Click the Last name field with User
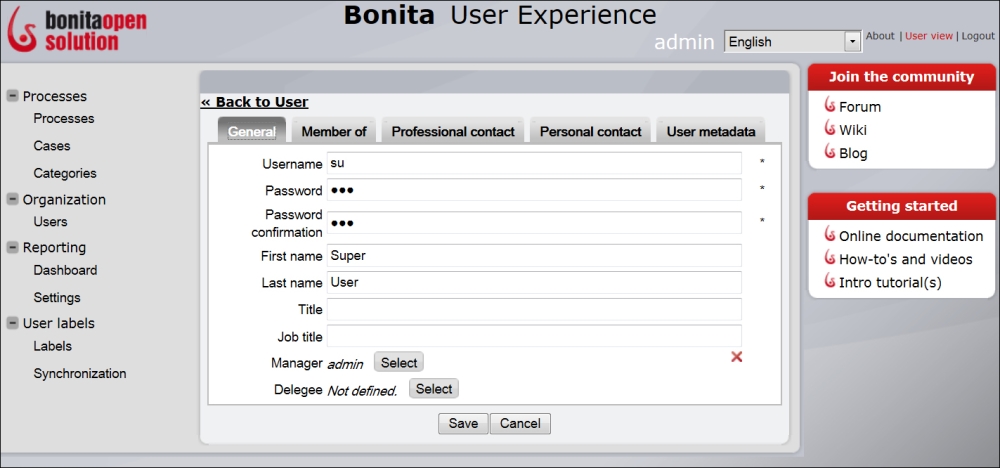1000x468 pixels. [x=534, y=282]
